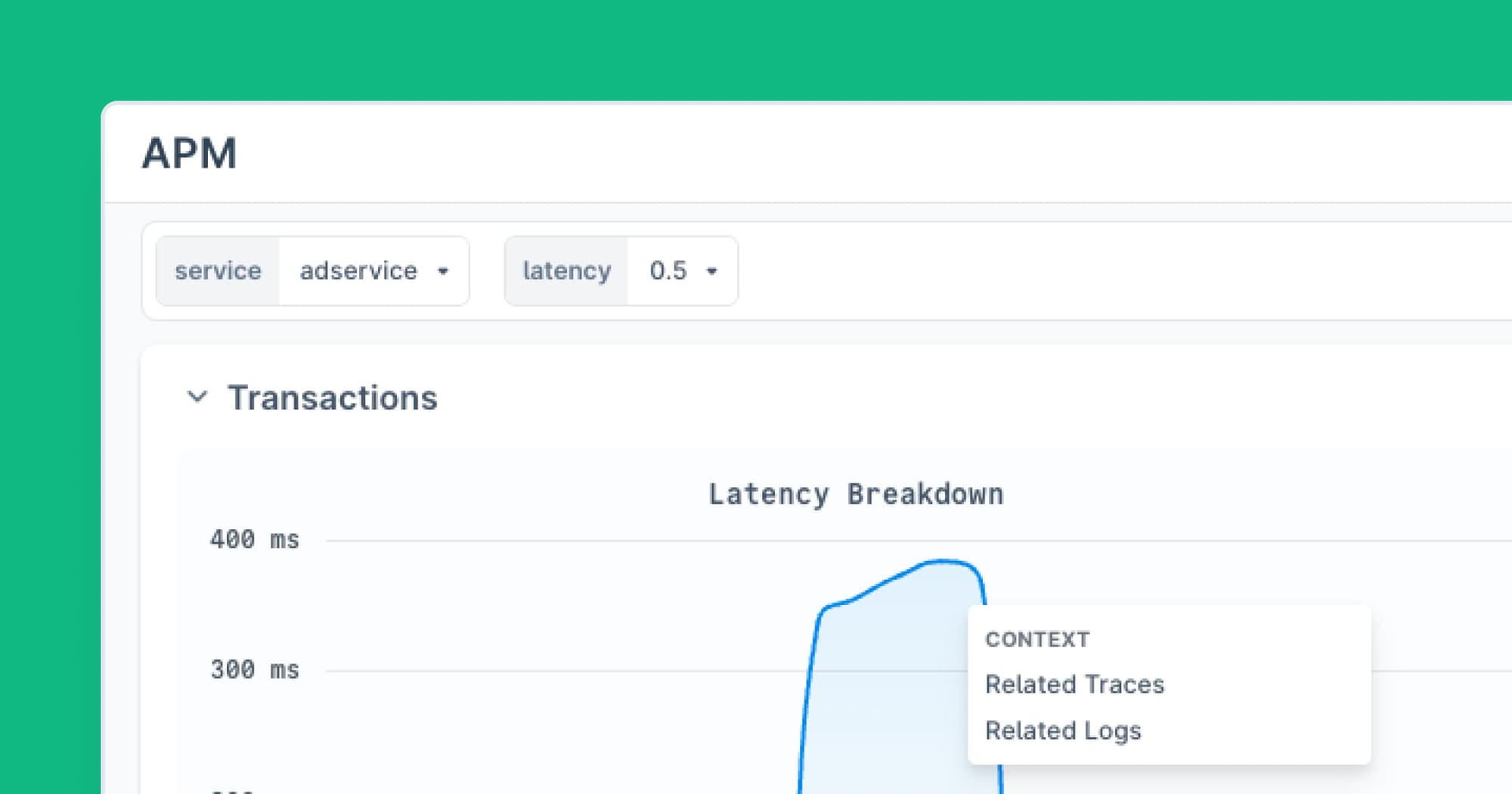The width and height of the screenshot is (1512, 794).
Task: Click the service filter label
Action: 218,271
